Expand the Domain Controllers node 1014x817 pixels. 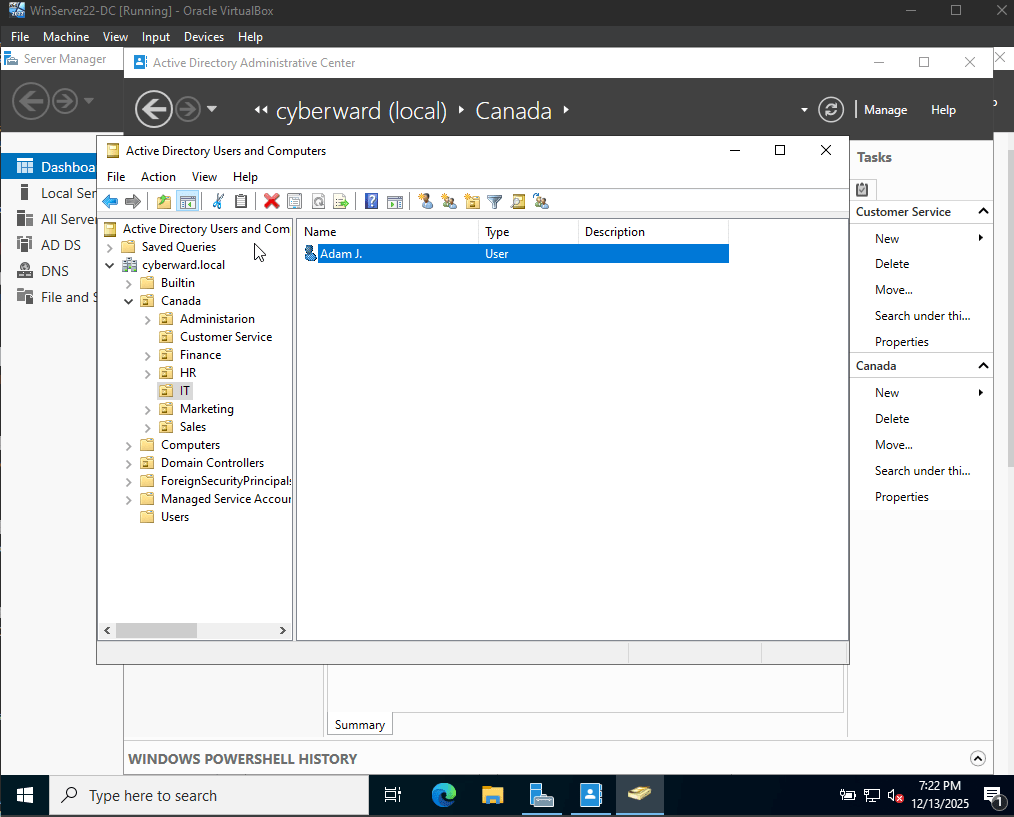129,464
